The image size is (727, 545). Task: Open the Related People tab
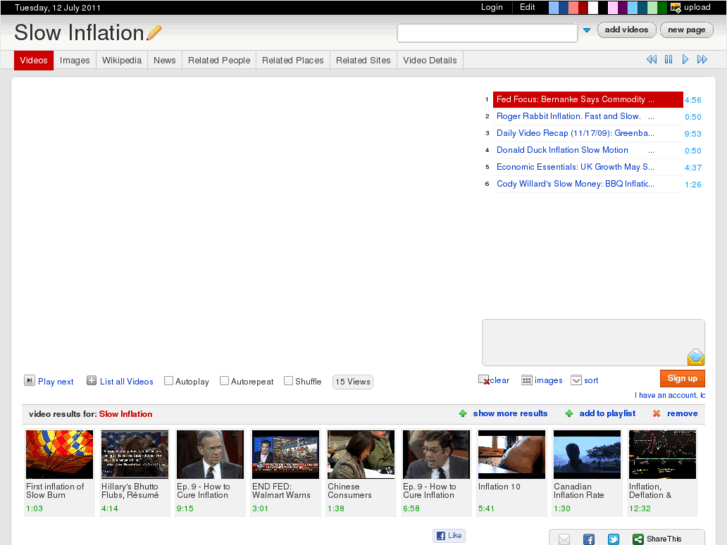(218, 60)
